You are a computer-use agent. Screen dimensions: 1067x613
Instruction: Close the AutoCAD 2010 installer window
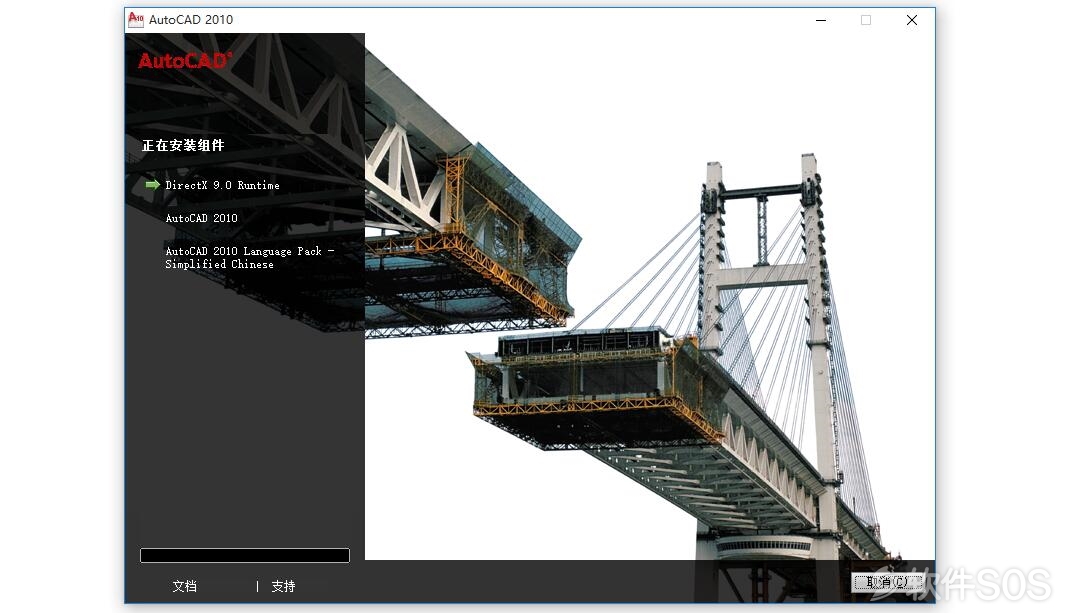pos(912,20)
